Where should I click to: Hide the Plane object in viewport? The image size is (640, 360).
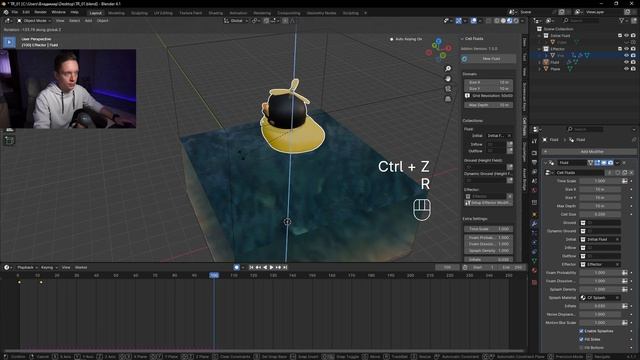click(x=627, y=69)
